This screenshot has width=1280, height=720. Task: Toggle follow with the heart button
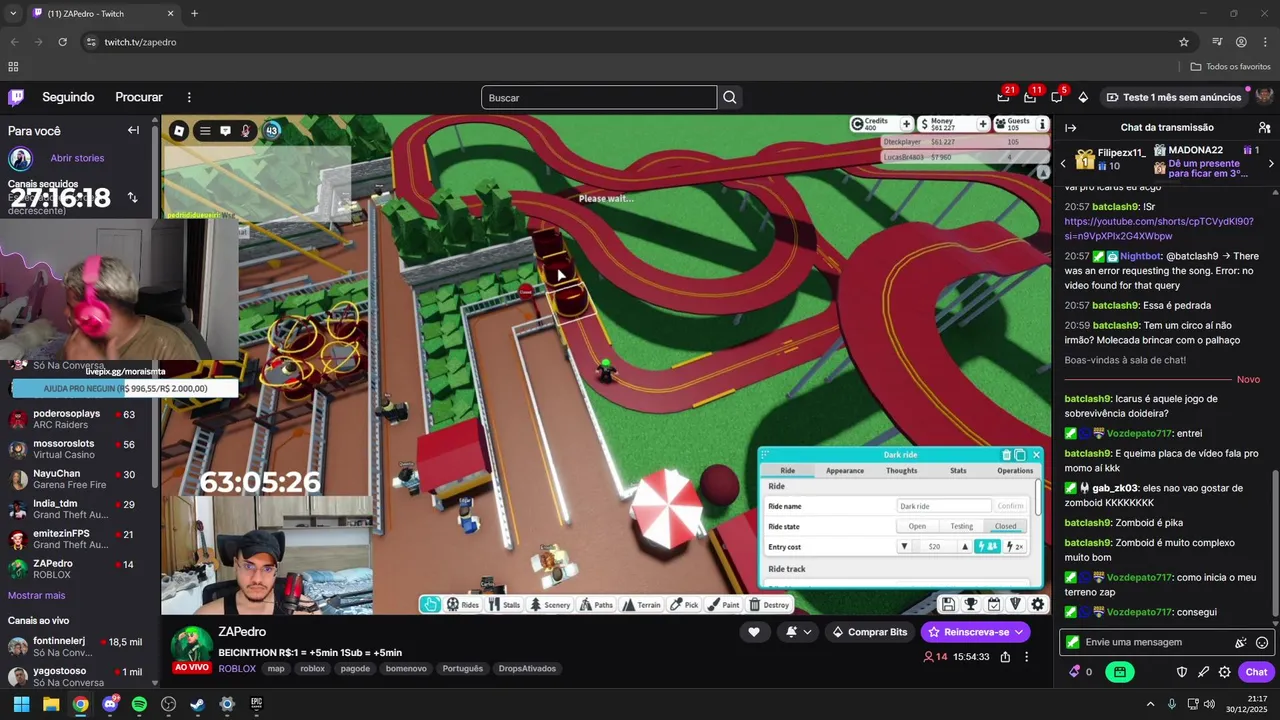[754, 632]
